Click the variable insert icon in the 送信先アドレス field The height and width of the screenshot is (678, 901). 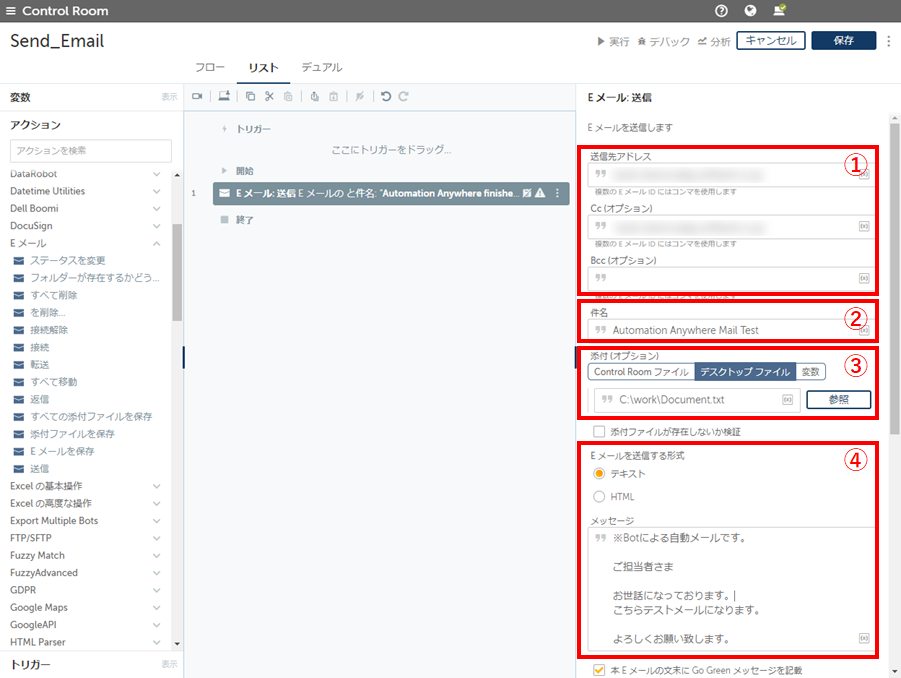[x=864, y=174]
